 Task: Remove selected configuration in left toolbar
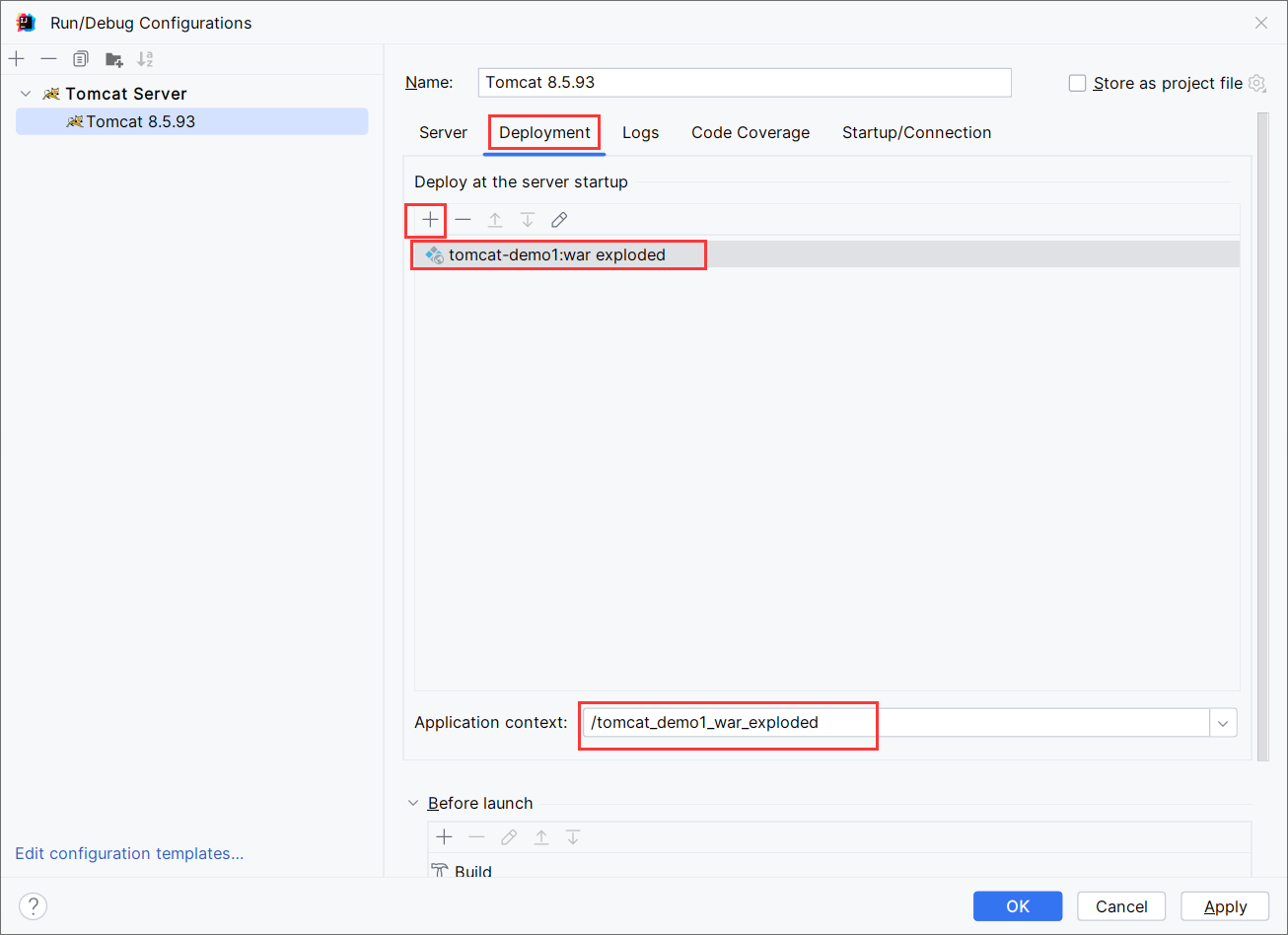48,59
